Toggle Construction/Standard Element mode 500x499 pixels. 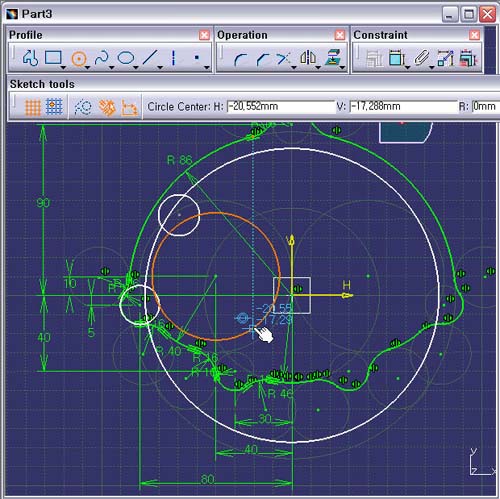(83, 107)
